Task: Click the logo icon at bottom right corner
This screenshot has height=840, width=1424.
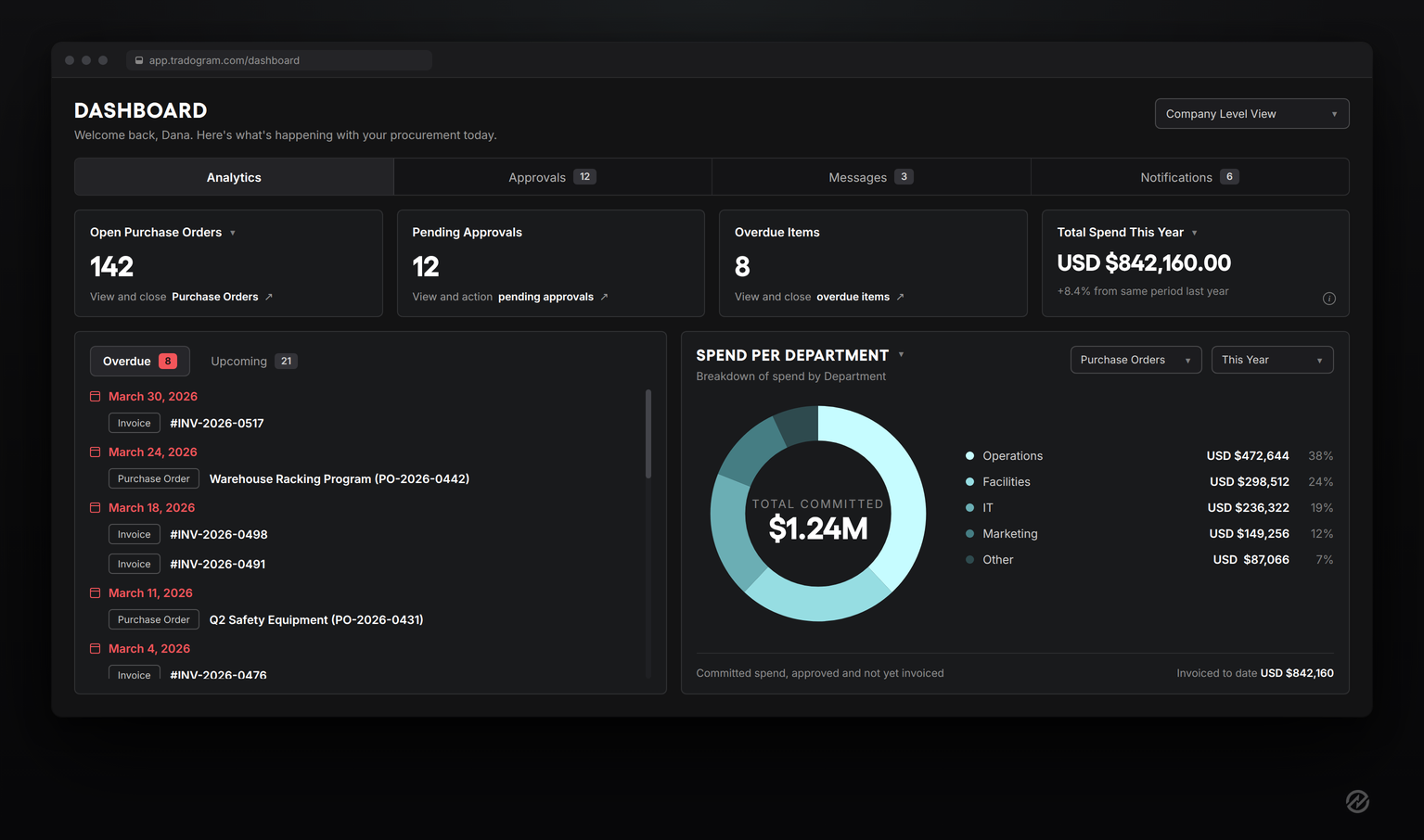Action: (1357, 801)
